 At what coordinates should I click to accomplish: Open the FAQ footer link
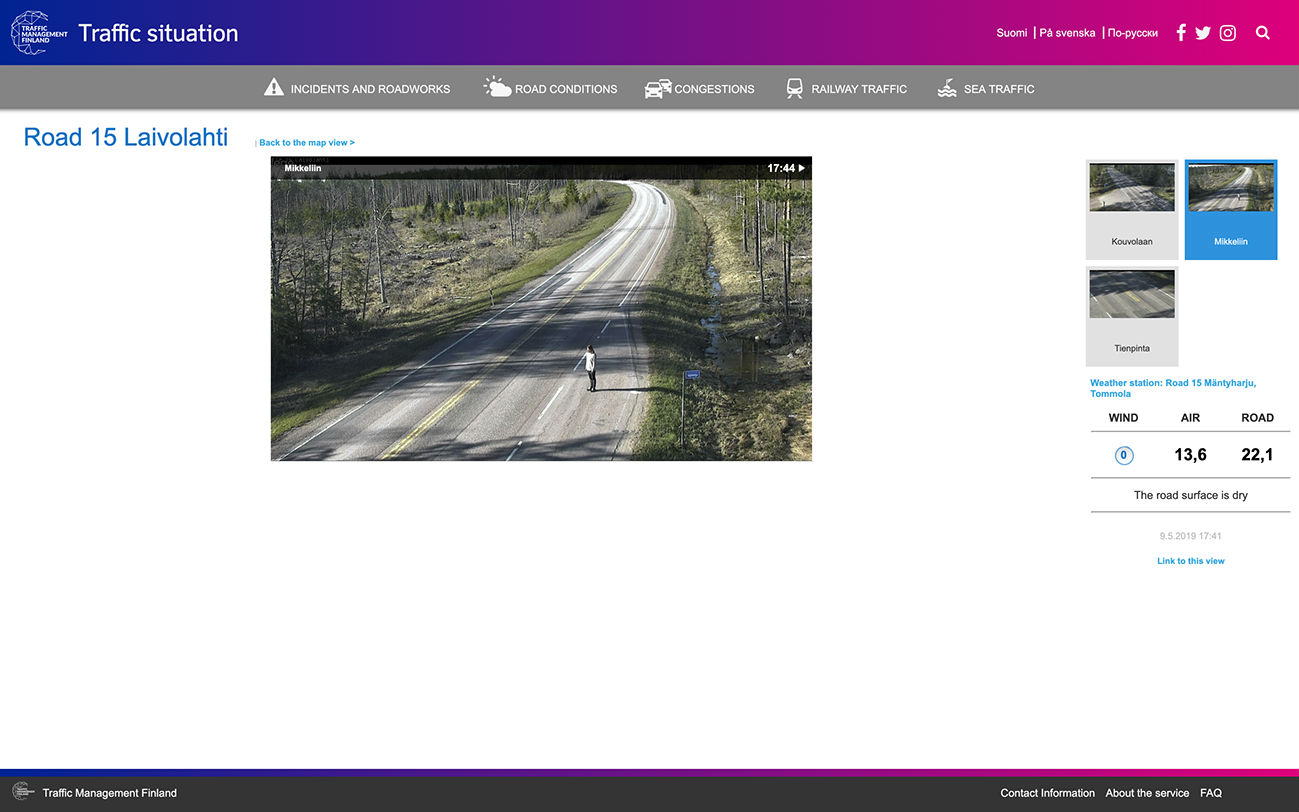[1210, 793]
